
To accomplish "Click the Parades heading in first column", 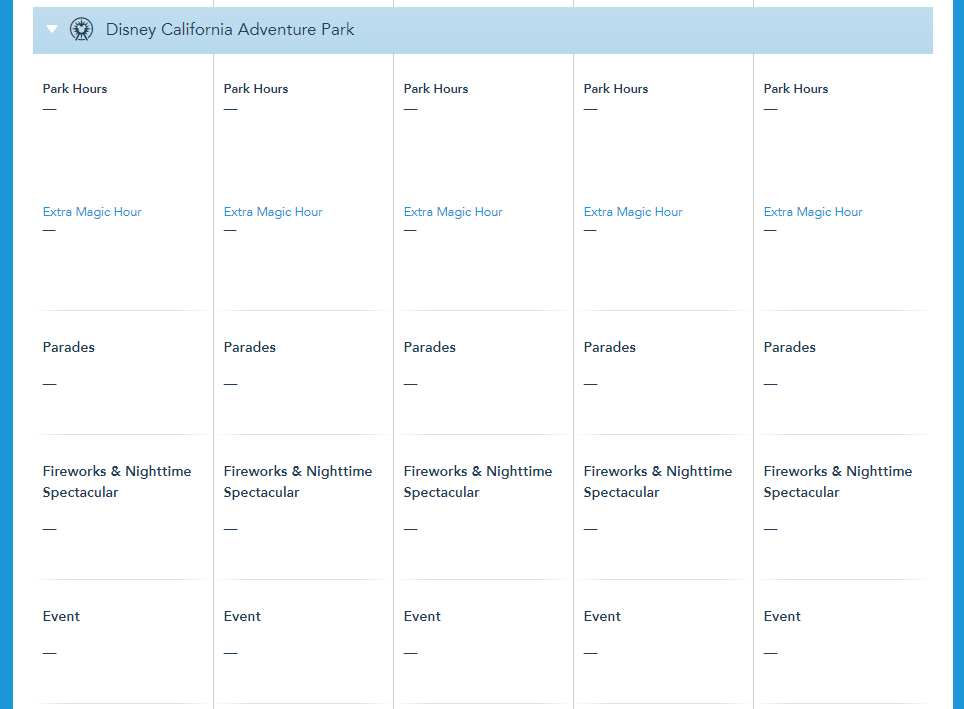I will (69, 348).
